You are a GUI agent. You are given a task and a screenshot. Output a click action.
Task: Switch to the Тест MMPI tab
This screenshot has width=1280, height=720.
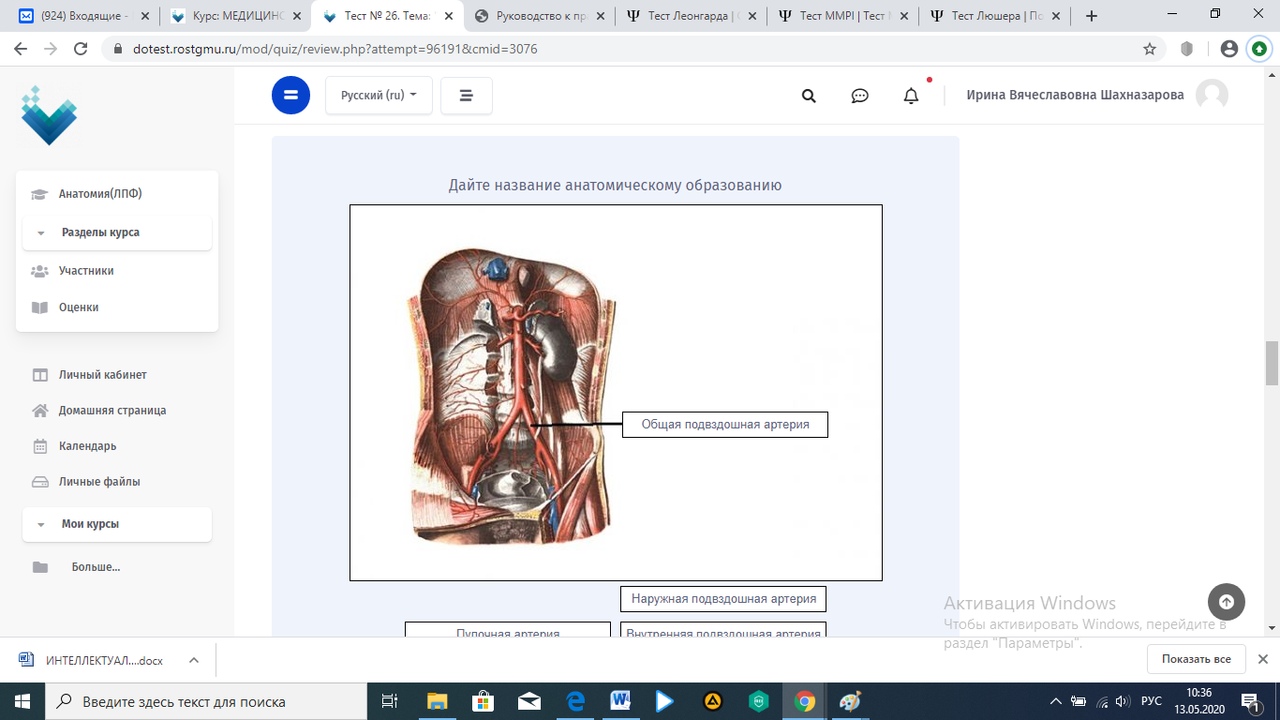[x=842, y=16]
